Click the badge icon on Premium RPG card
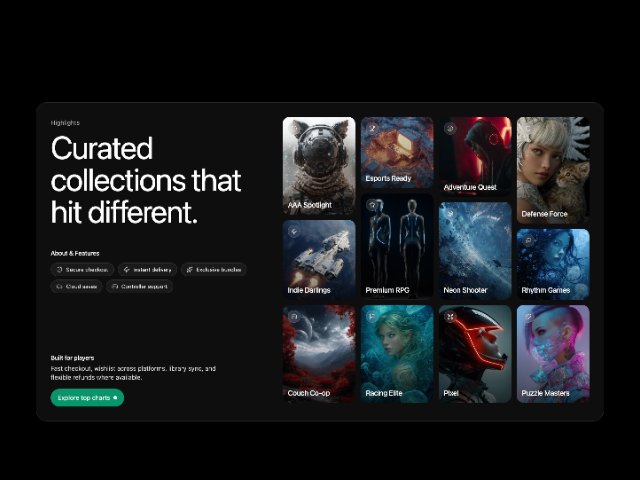 pos(372,205)
